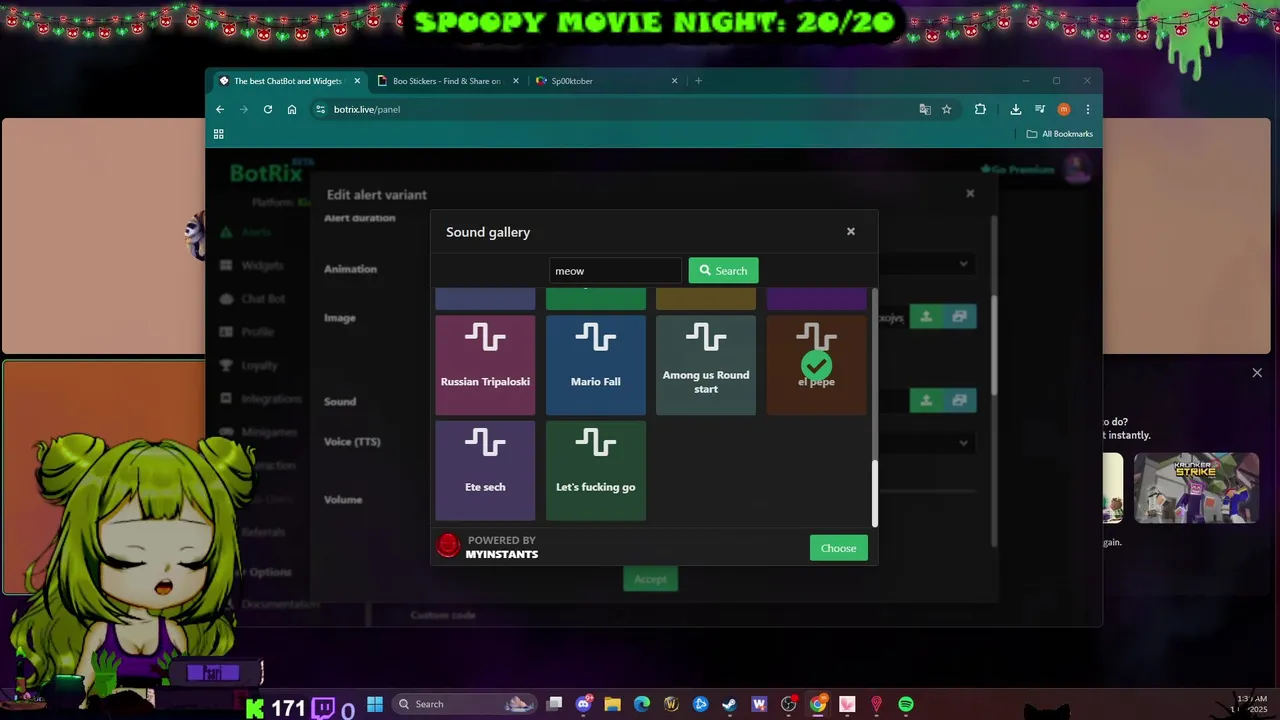Open File Explorer from the taskbar
This screenshot has height=720, width=1280.
613,704
